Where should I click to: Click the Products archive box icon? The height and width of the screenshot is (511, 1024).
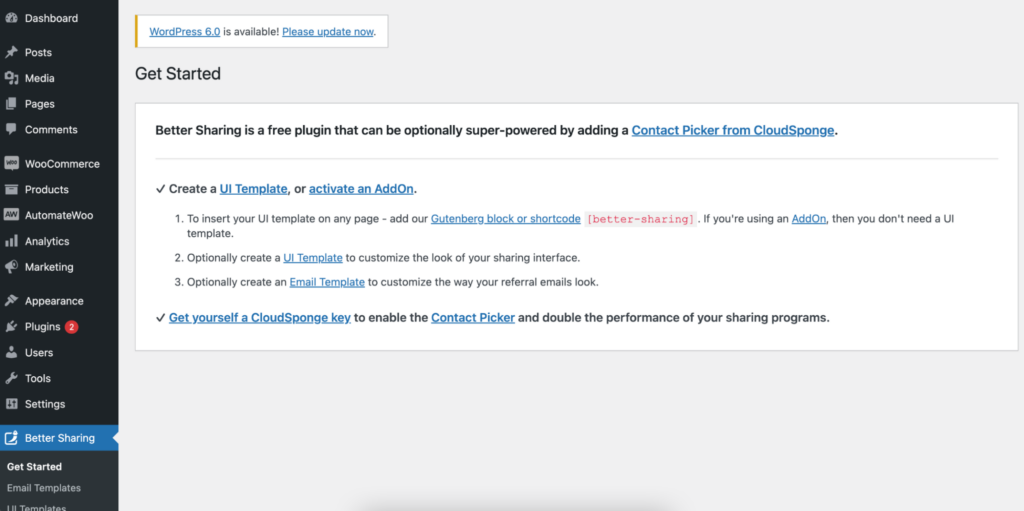[11, 190]
